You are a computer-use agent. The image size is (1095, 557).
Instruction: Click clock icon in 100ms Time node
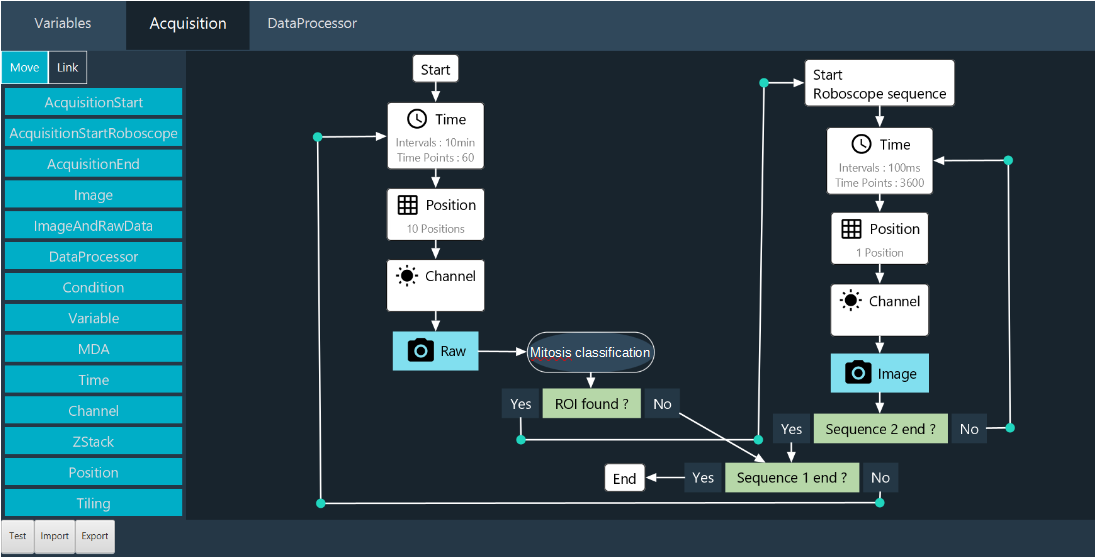click(861, 144)
